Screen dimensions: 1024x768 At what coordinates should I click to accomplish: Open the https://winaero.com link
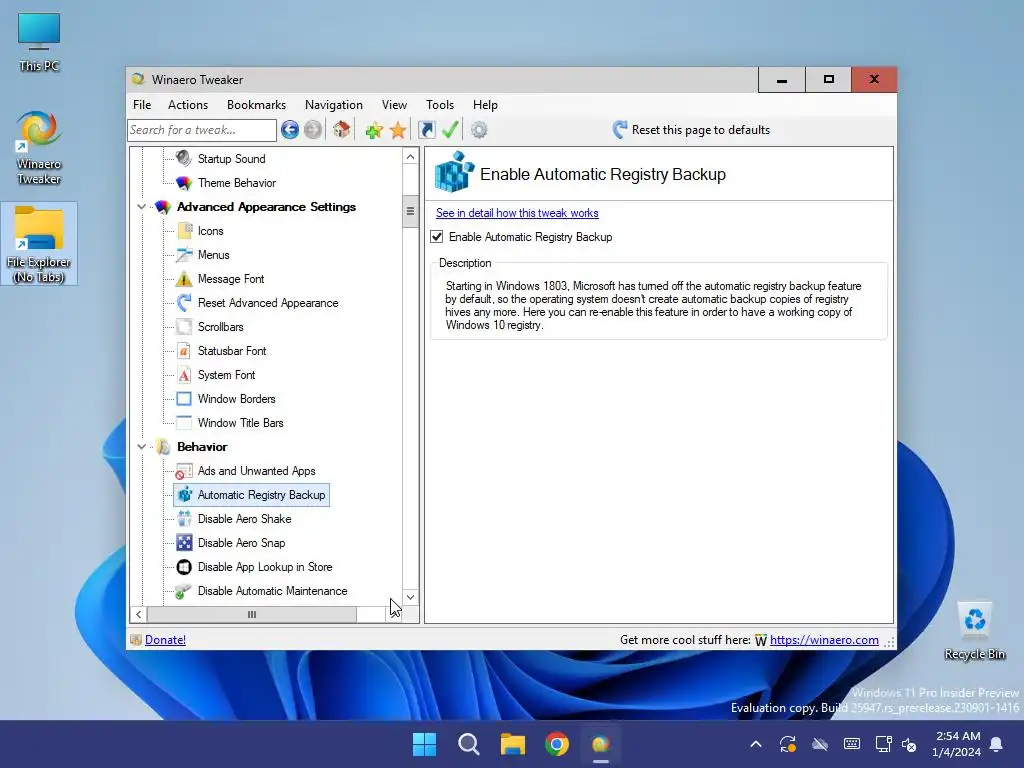(824, 640)
